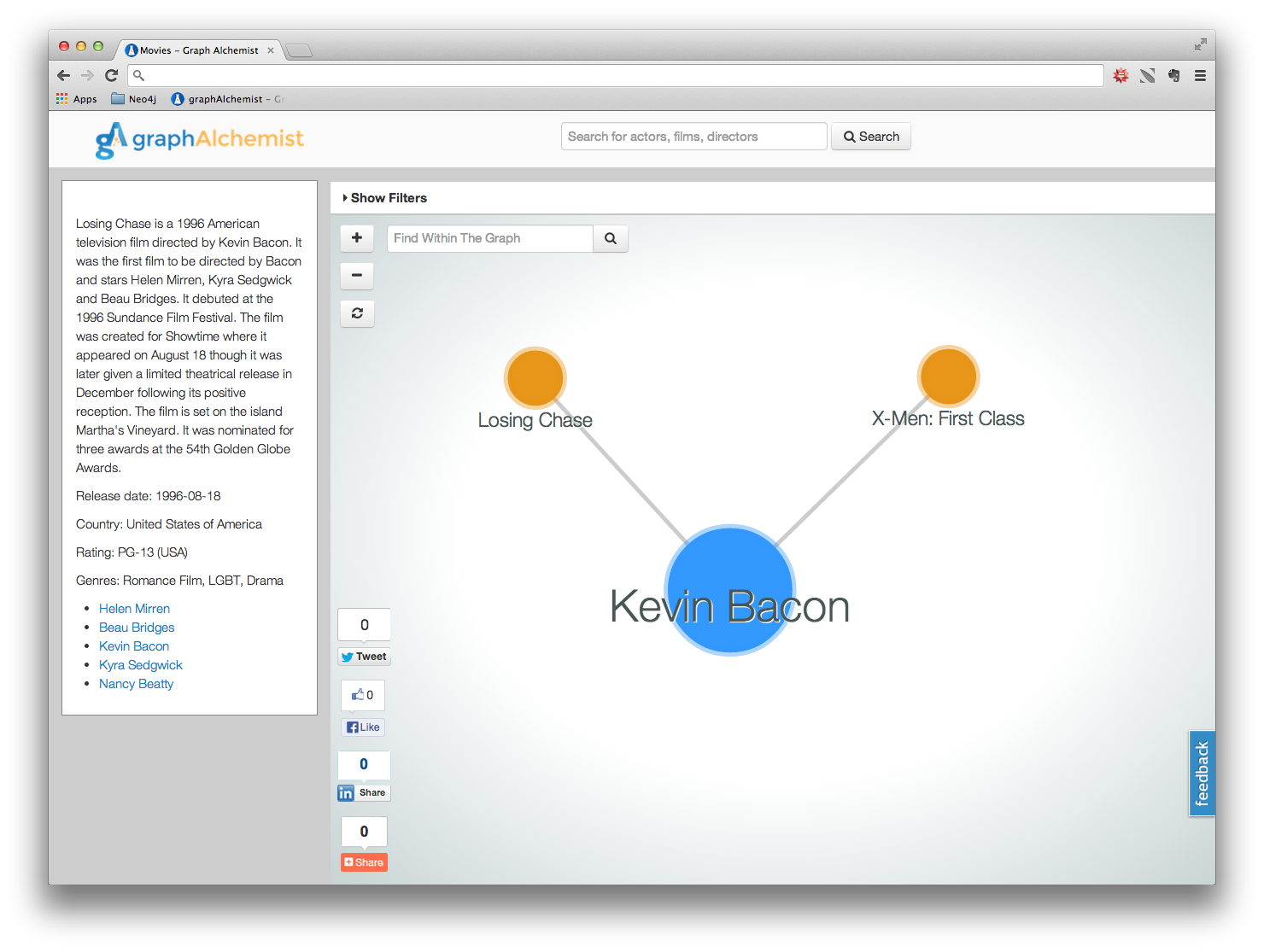
Task: Click the Facebook Like button
Action: click(x=363, y=727)
